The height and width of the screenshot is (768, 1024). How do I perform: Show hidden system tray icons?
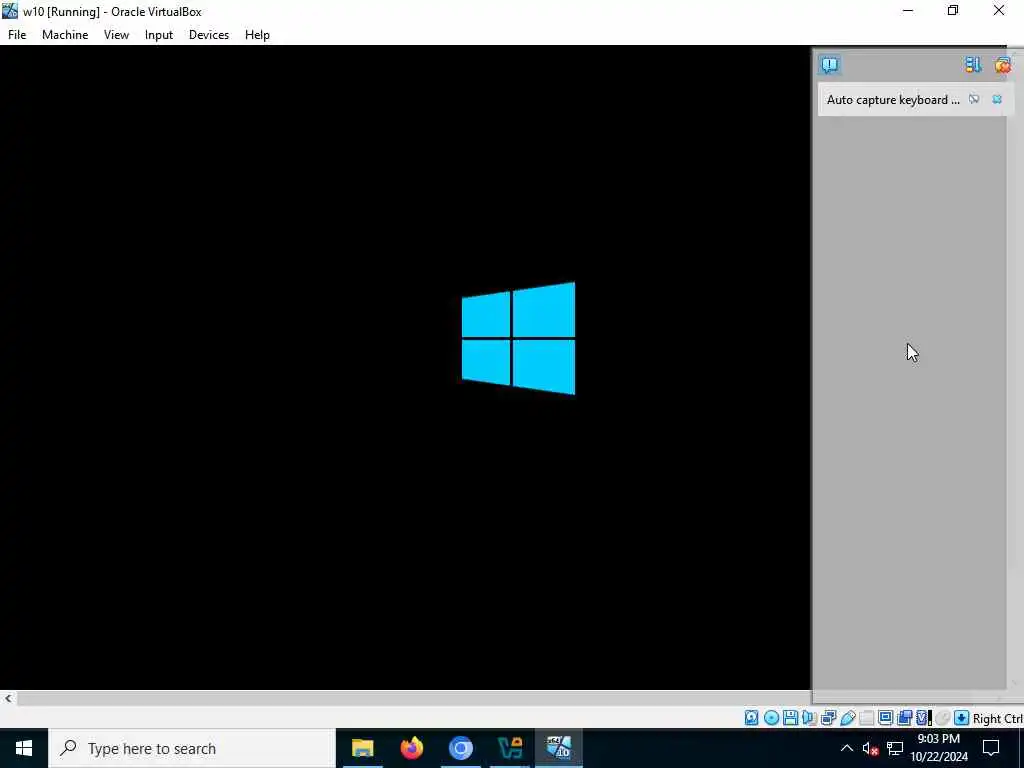846,748
